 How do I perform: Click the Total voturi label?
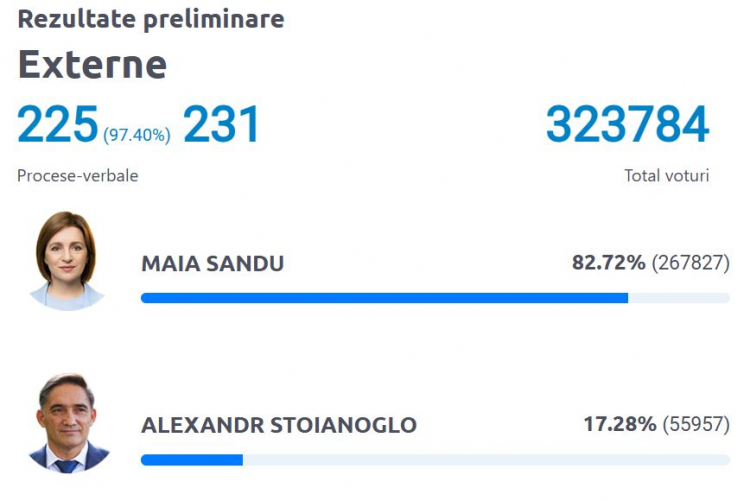(666, 176)
